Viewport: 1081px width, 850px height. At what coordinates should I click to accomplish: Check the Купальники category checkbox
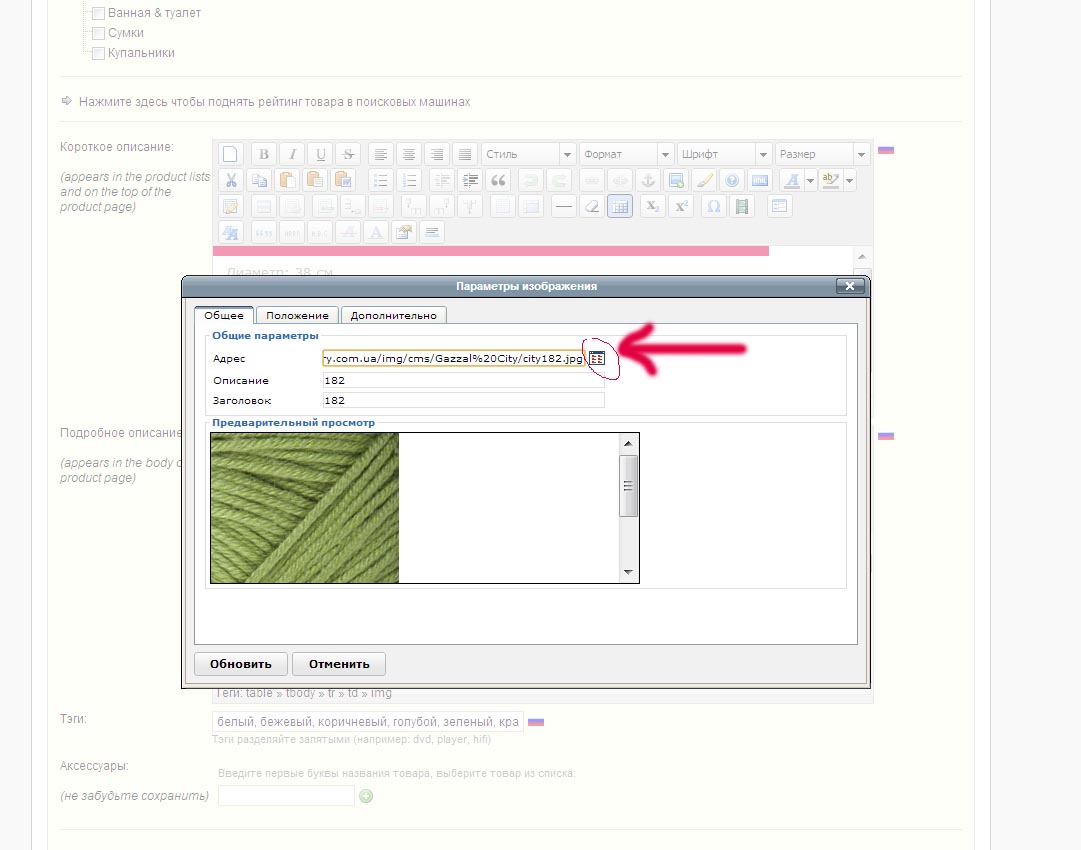pyautogui.click(x=99, y=53)
